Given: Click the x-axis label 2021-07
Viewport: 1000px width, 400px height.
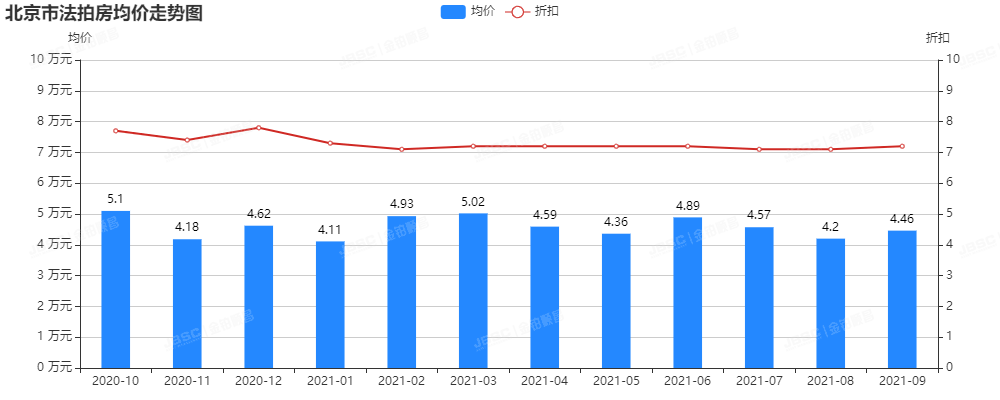Looking at the screenshot, I should (x=759, y=381).
